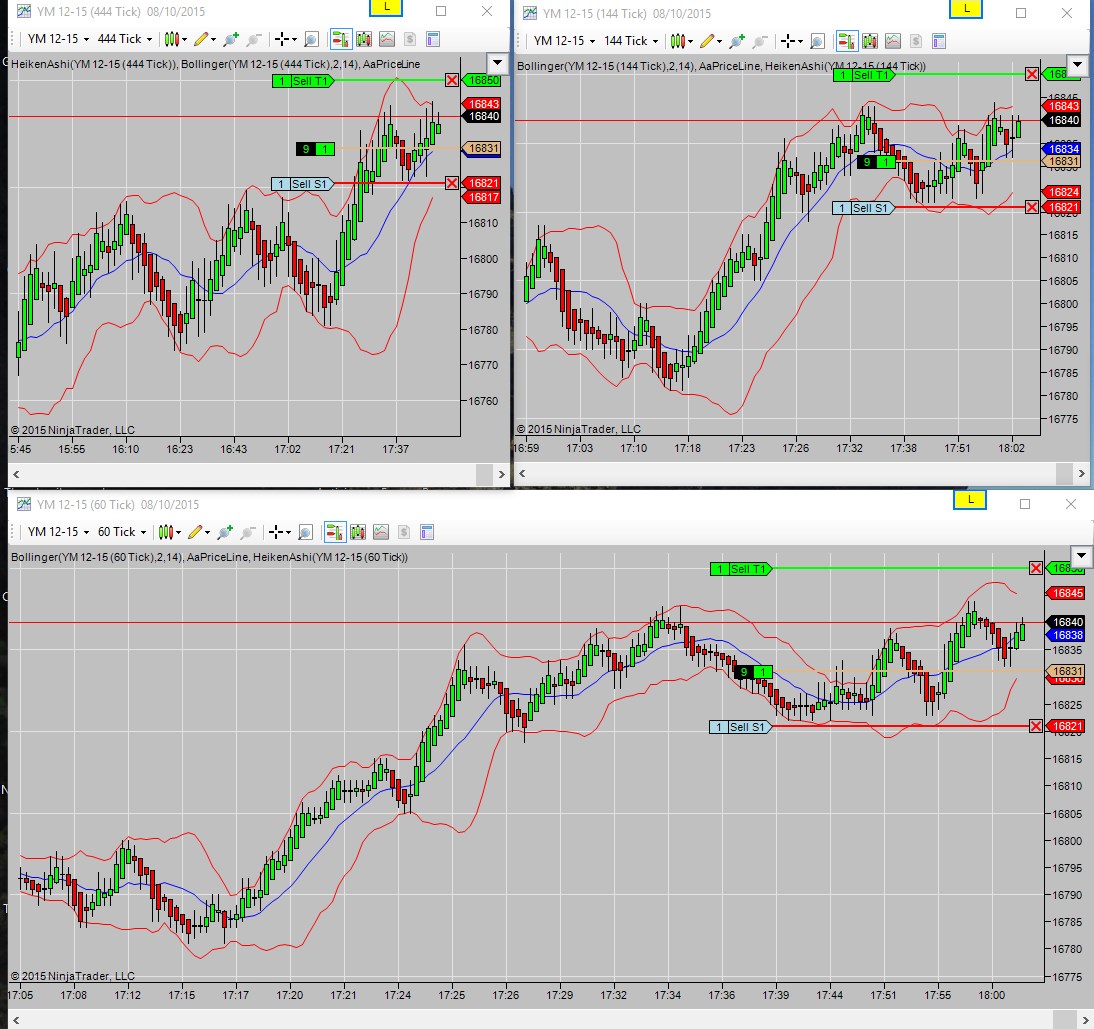Click position marker 9 1 in 444 Tick chart
Image resolution: width=1094 pixels, height=1029 pixels.
(315, 149)
